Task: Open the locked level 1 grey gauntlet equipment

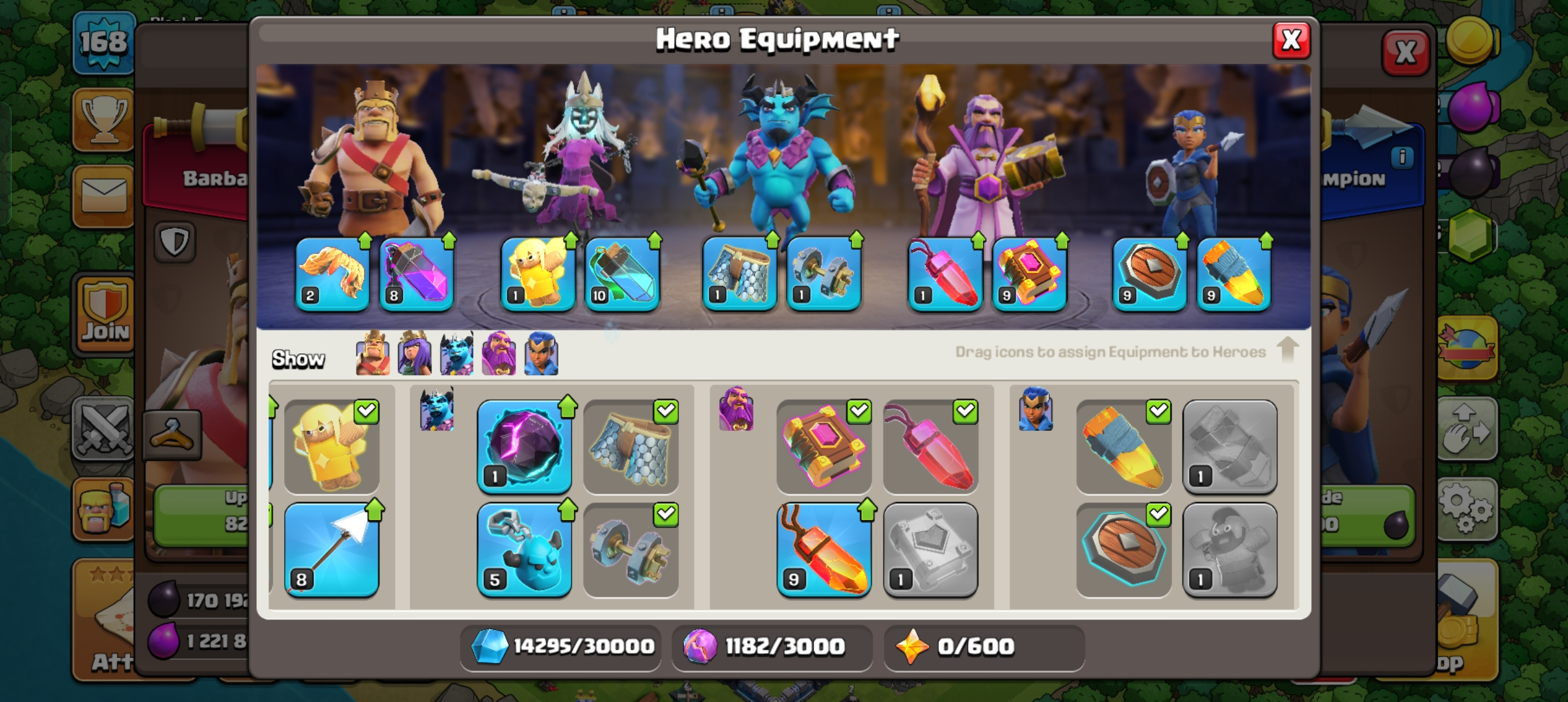Action: [x=1230, y=446]
